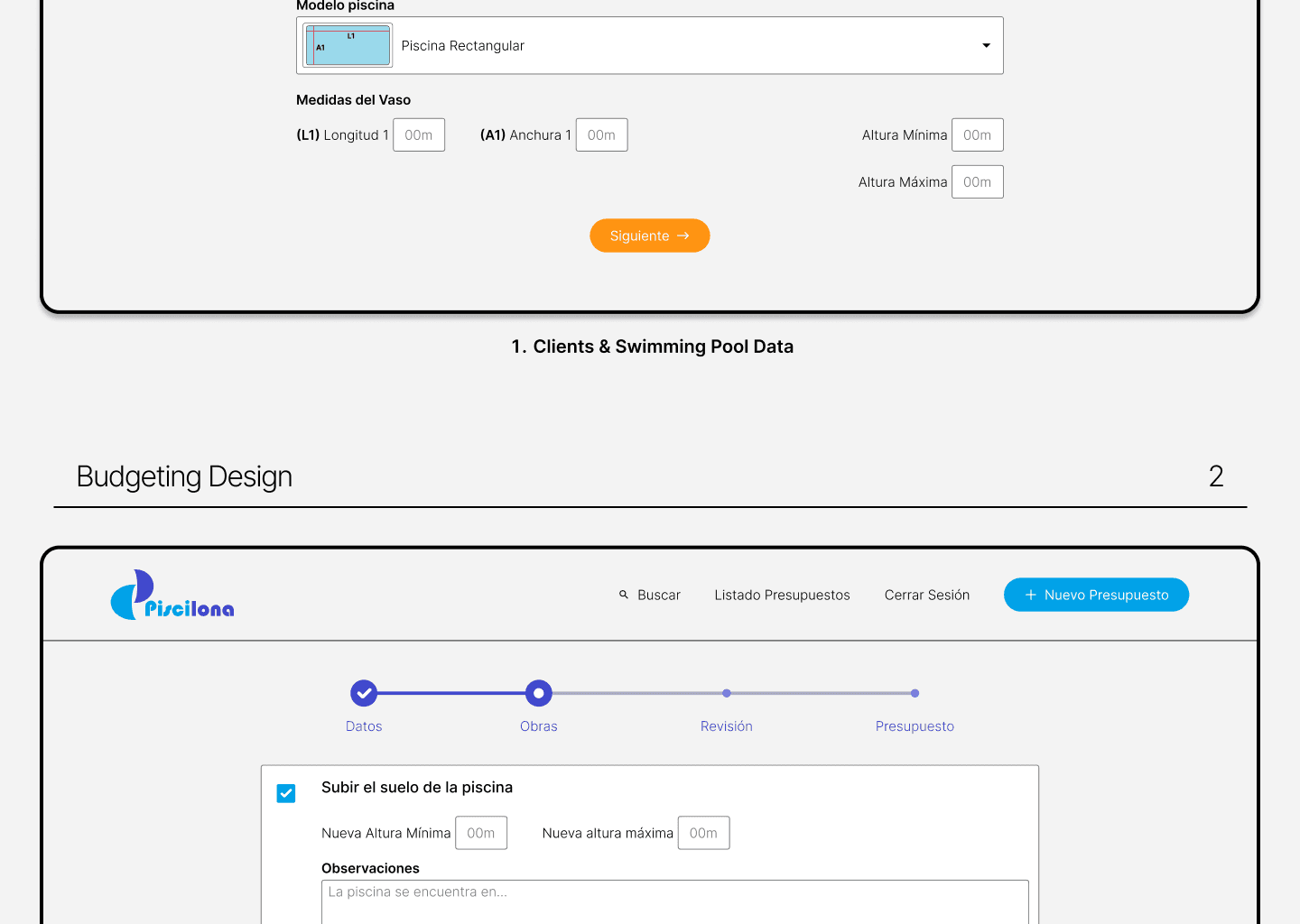
Task: Uncheck 'Subir el suelo de la piscina'
Action: (286, 793)
